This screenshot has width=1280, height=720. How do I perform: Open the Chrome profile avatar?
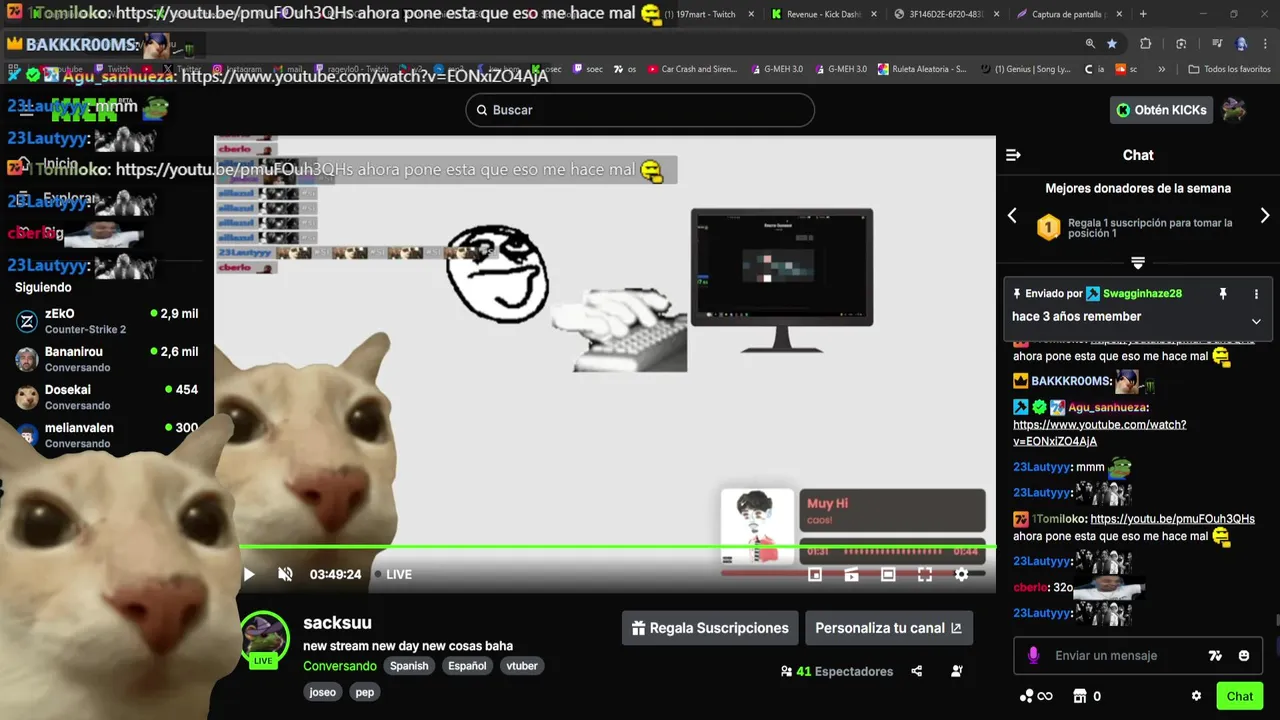point(1242,44)
